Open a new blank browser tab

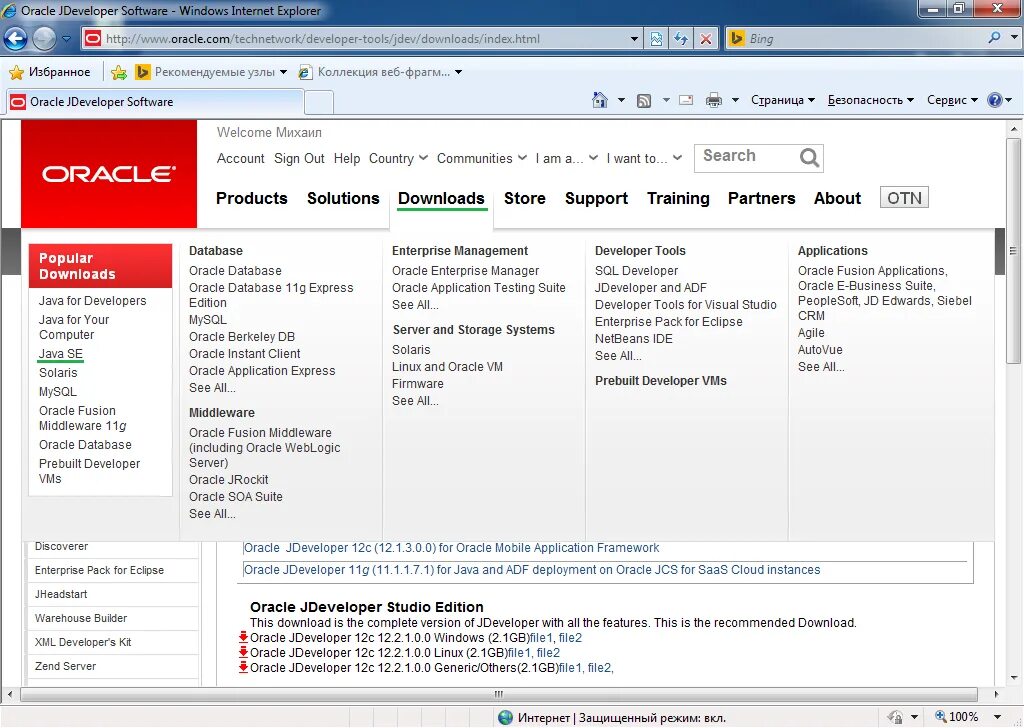click(319, 103)
